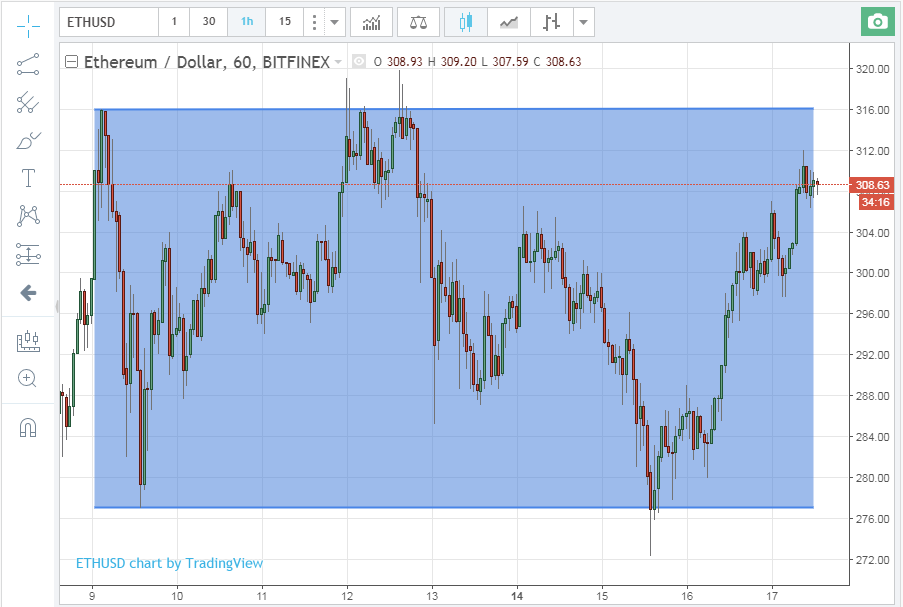Open the compare symbols scales icon
Screen dimensions: 903x607
(418, 22)
